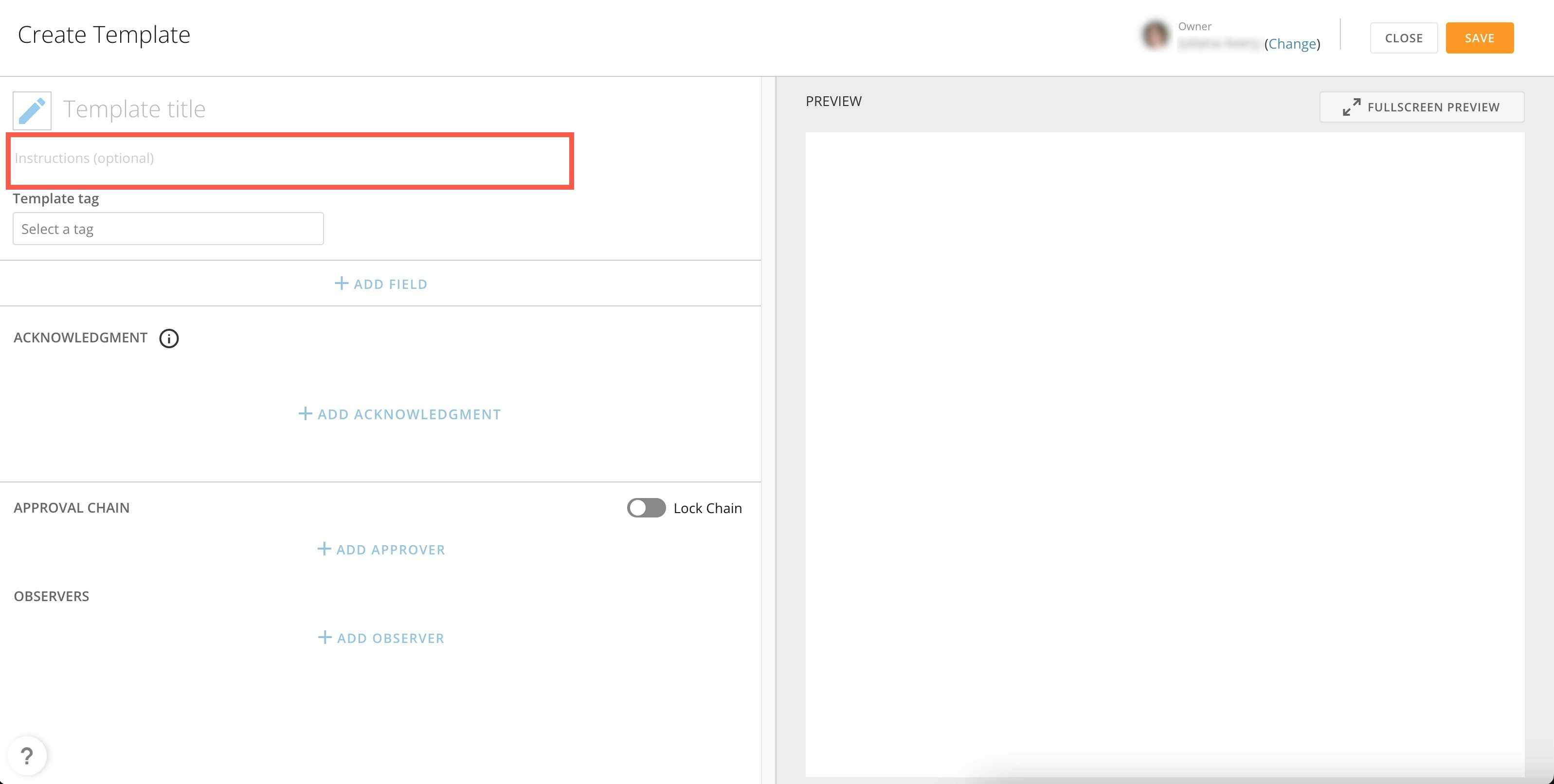Open the help question mark bubble
Screen dimensions: 1554x784
(27, 756)
